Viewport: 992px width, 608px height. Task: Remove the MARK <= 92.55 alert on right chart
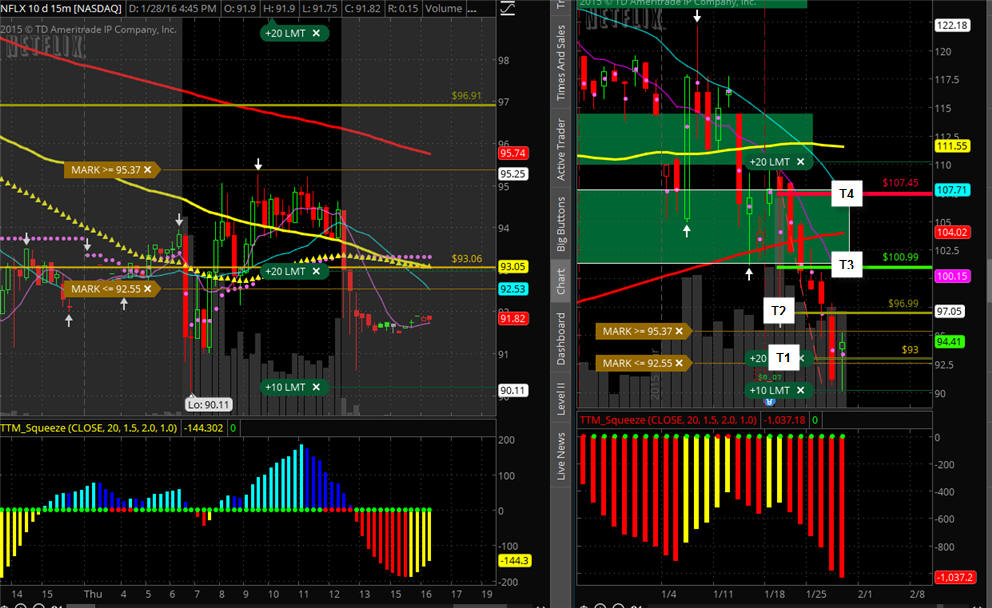pyautogui.click(x=679, y=363)
